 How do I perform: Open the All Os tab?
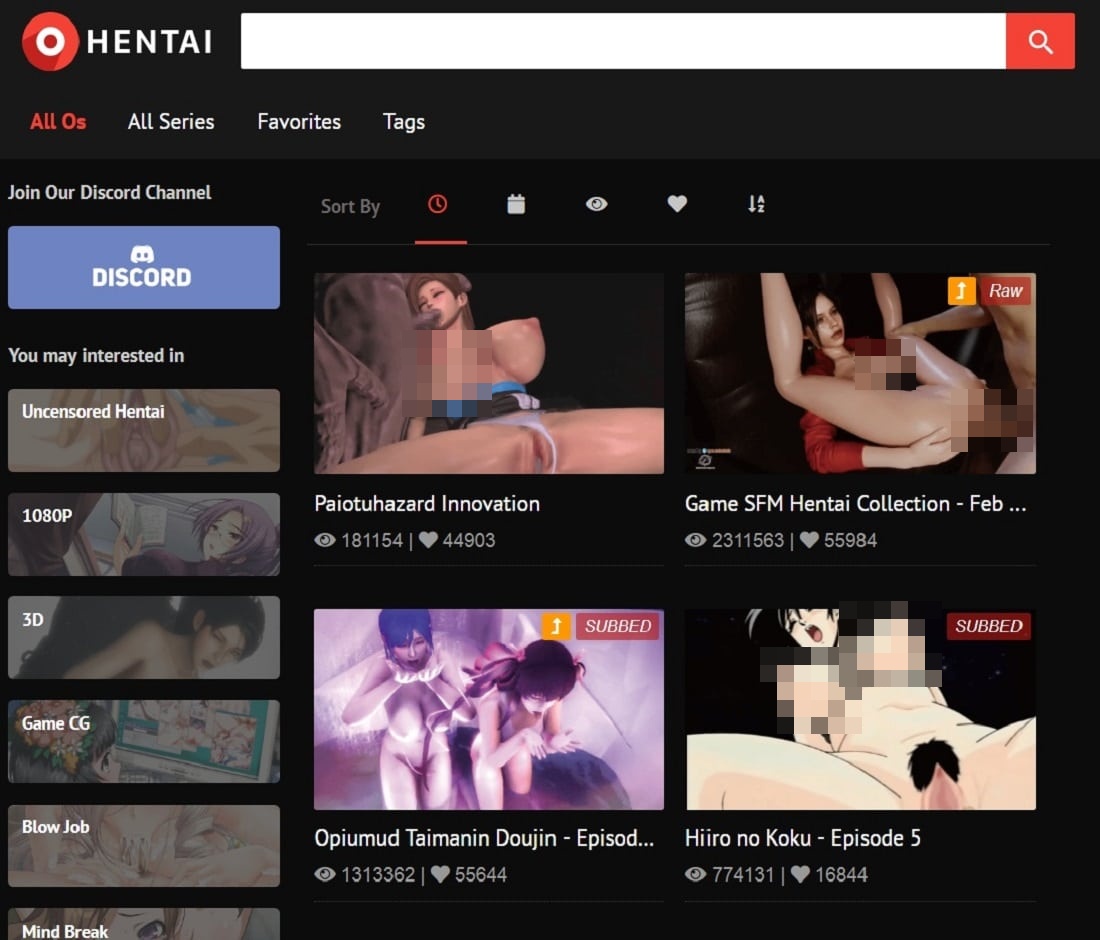tap(58, 122)
